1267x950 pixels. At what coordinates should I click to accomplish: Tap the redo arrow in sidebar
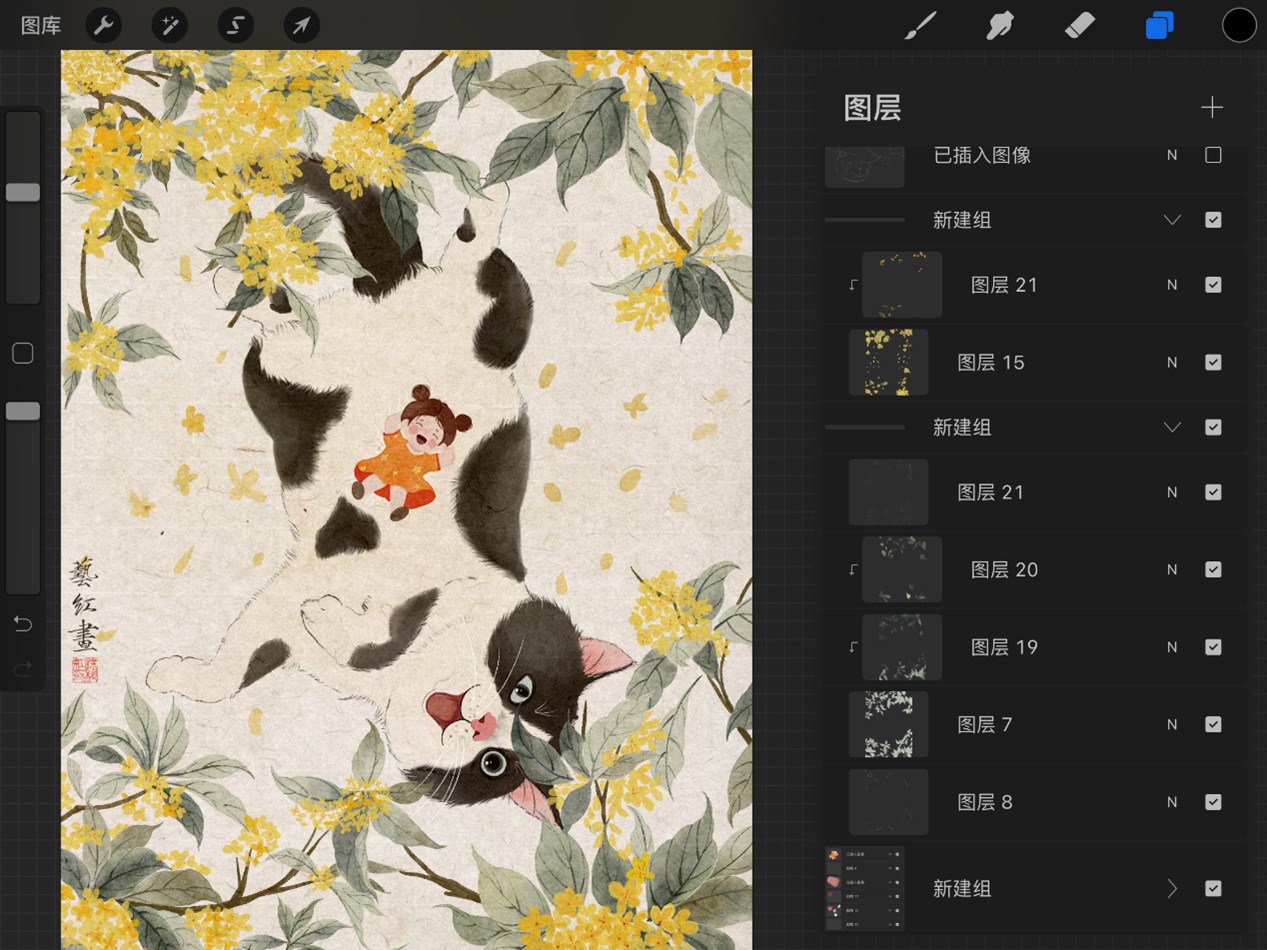click(x=23, y=669)
